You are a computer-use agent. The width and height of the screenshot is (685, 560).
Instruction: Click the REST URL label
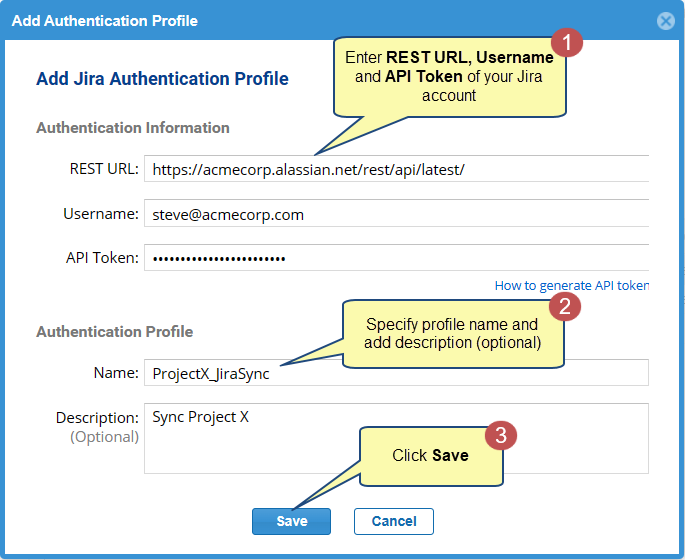(x=104, y=169)
